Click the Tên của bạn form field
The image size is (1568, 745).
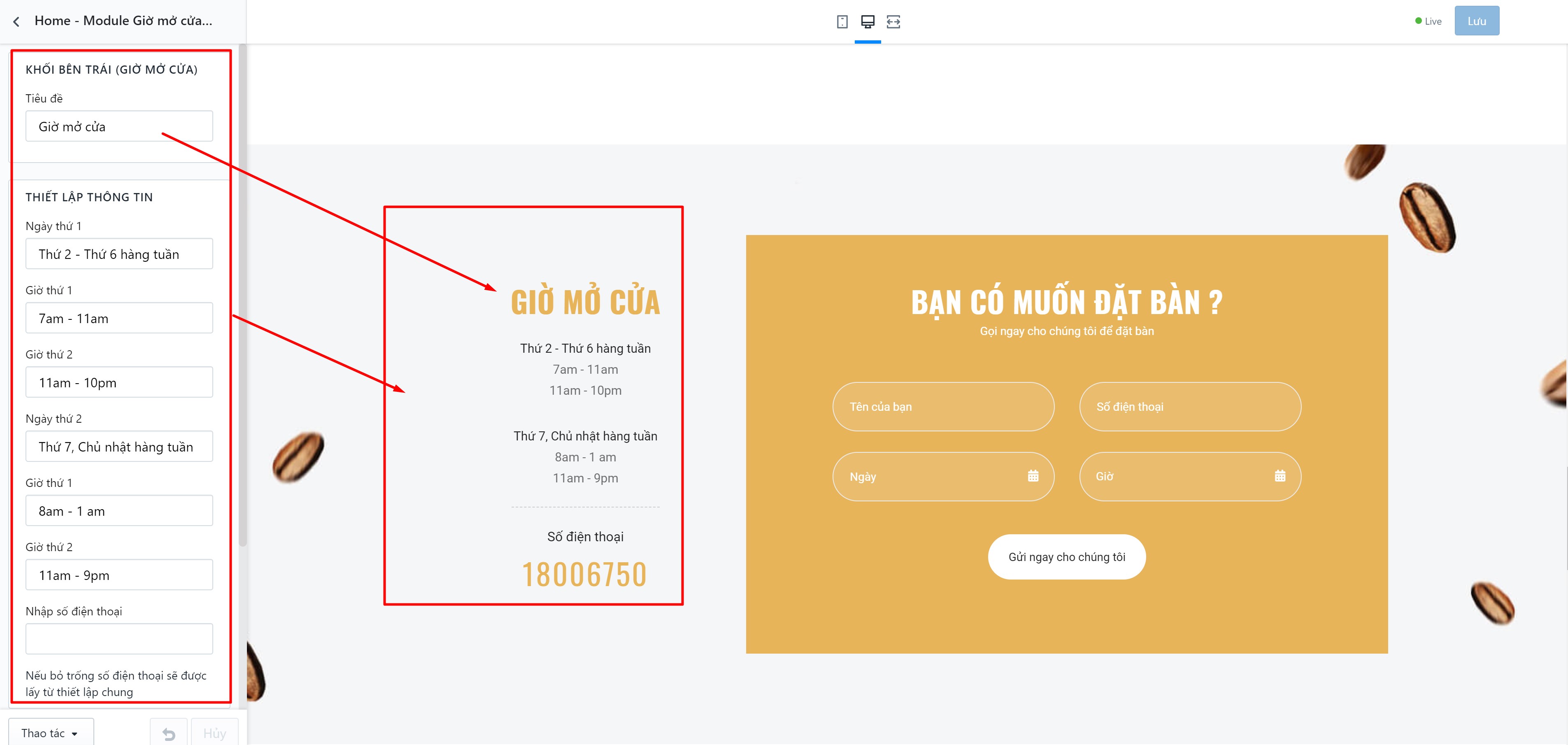(943, 407)
